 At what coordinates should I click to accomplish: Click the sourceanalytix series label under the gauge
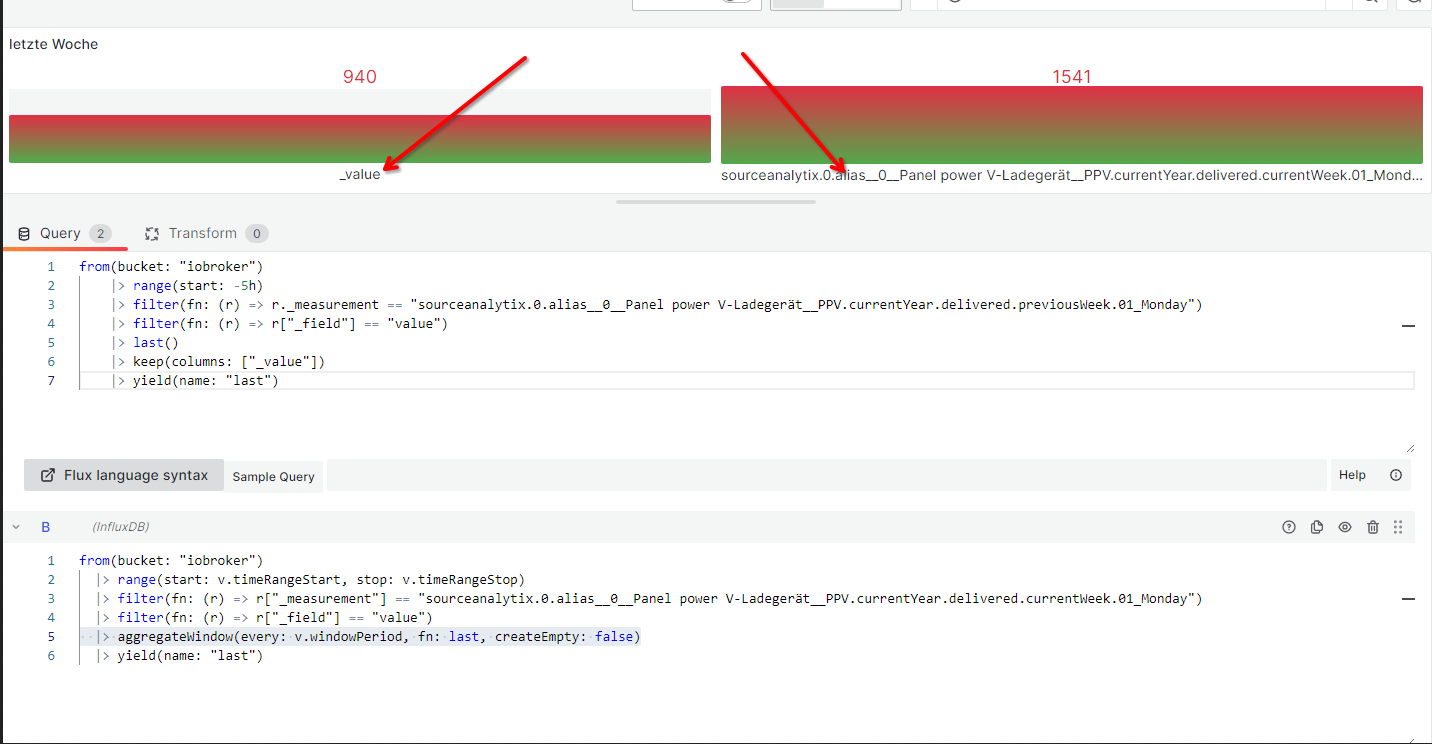[x=1072, y=175]
